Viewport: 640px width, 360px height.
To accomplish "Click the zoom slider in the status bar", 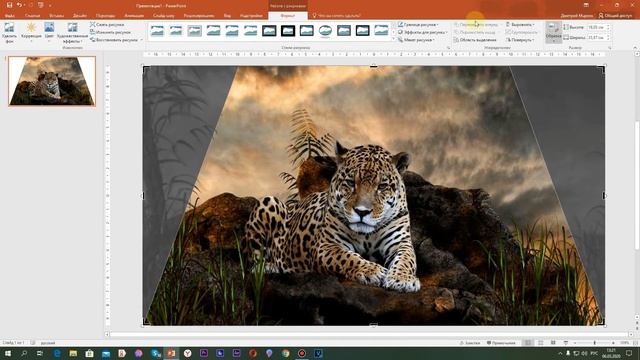I will (594, 343).
